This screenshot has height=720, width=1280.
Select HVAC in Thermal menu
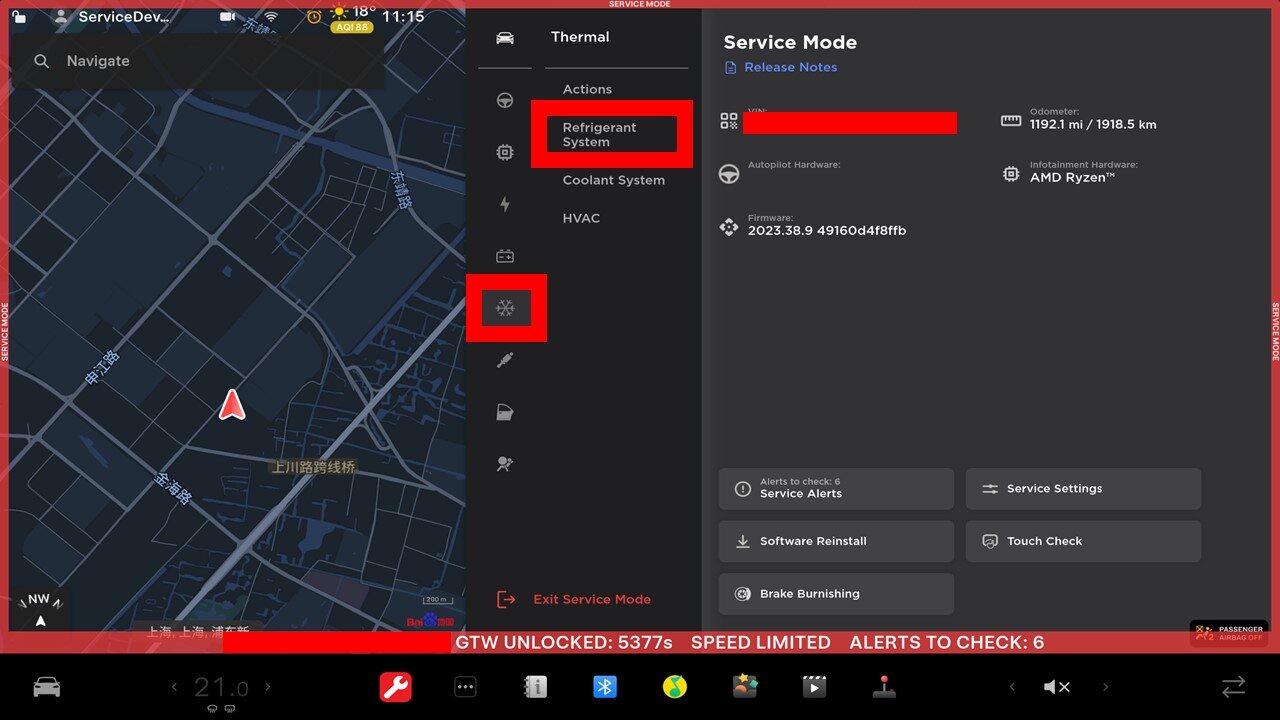[581, 218]
